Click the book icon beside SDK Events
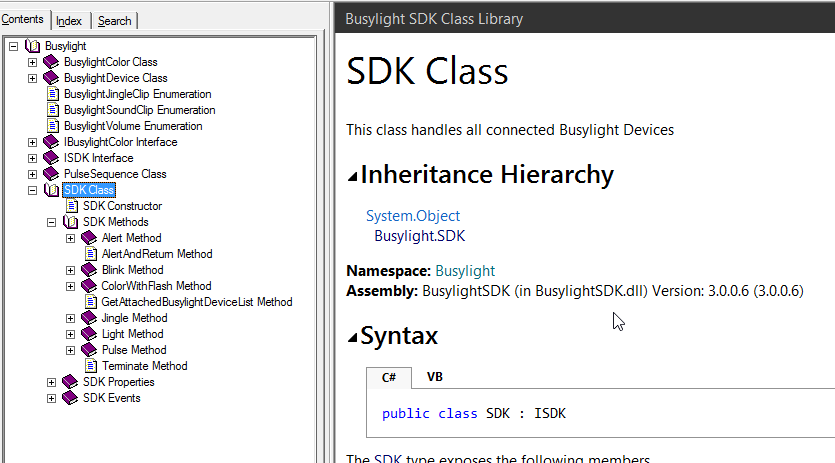Screen dimensions: 835x463 tap(70, 397)
